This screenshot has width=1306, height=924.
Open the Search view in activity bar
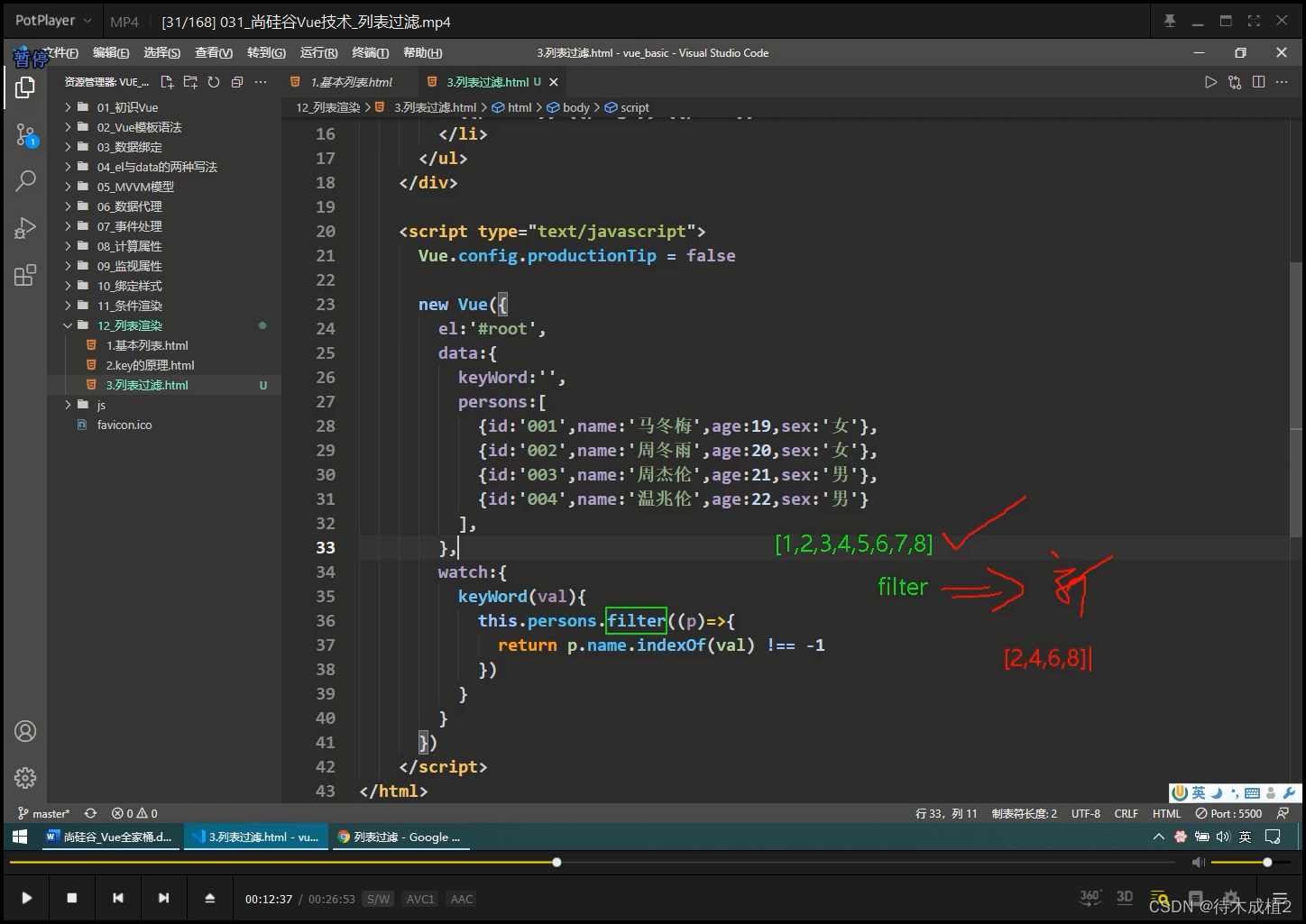[x=25, y=180]
